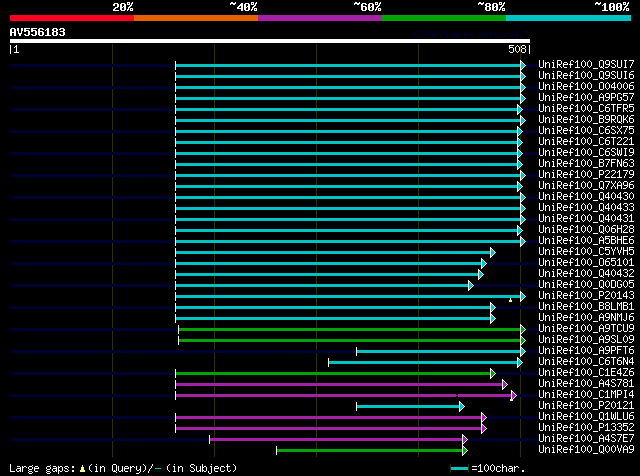Select the UniRef100_B7FN63 label
The image size is (640, 476).
click(x=586, y=163)
